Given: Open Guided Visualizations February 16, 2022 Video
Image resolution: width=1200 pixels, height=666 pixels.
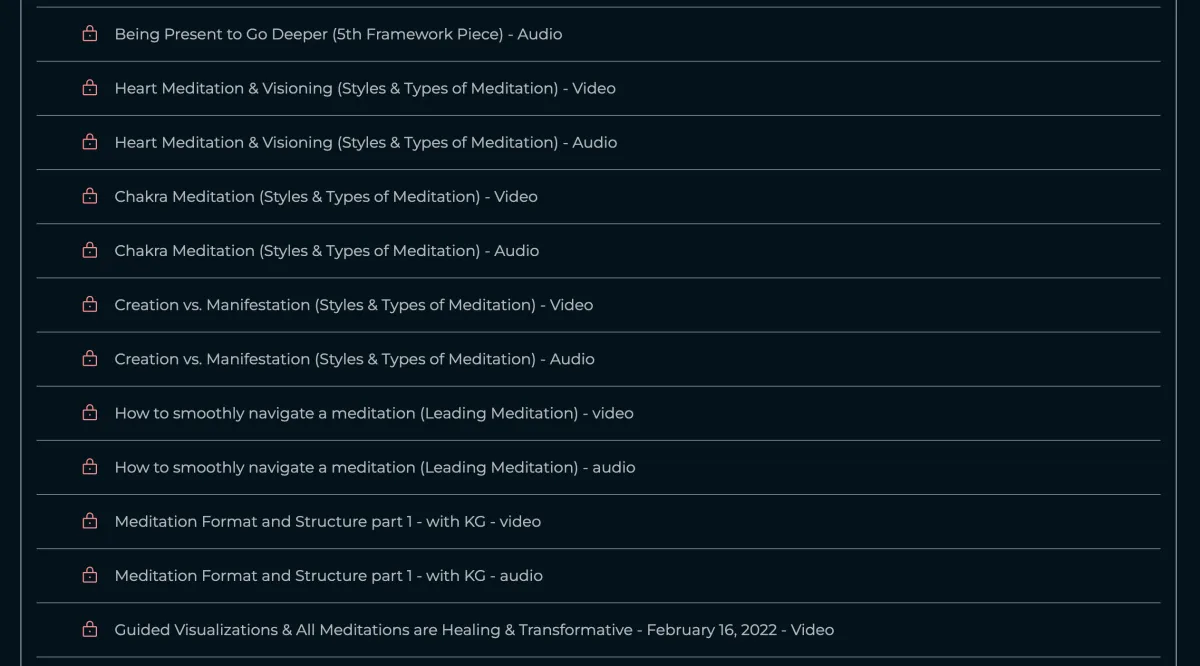Looking at the screenshot, I should (x=474, y=629).
